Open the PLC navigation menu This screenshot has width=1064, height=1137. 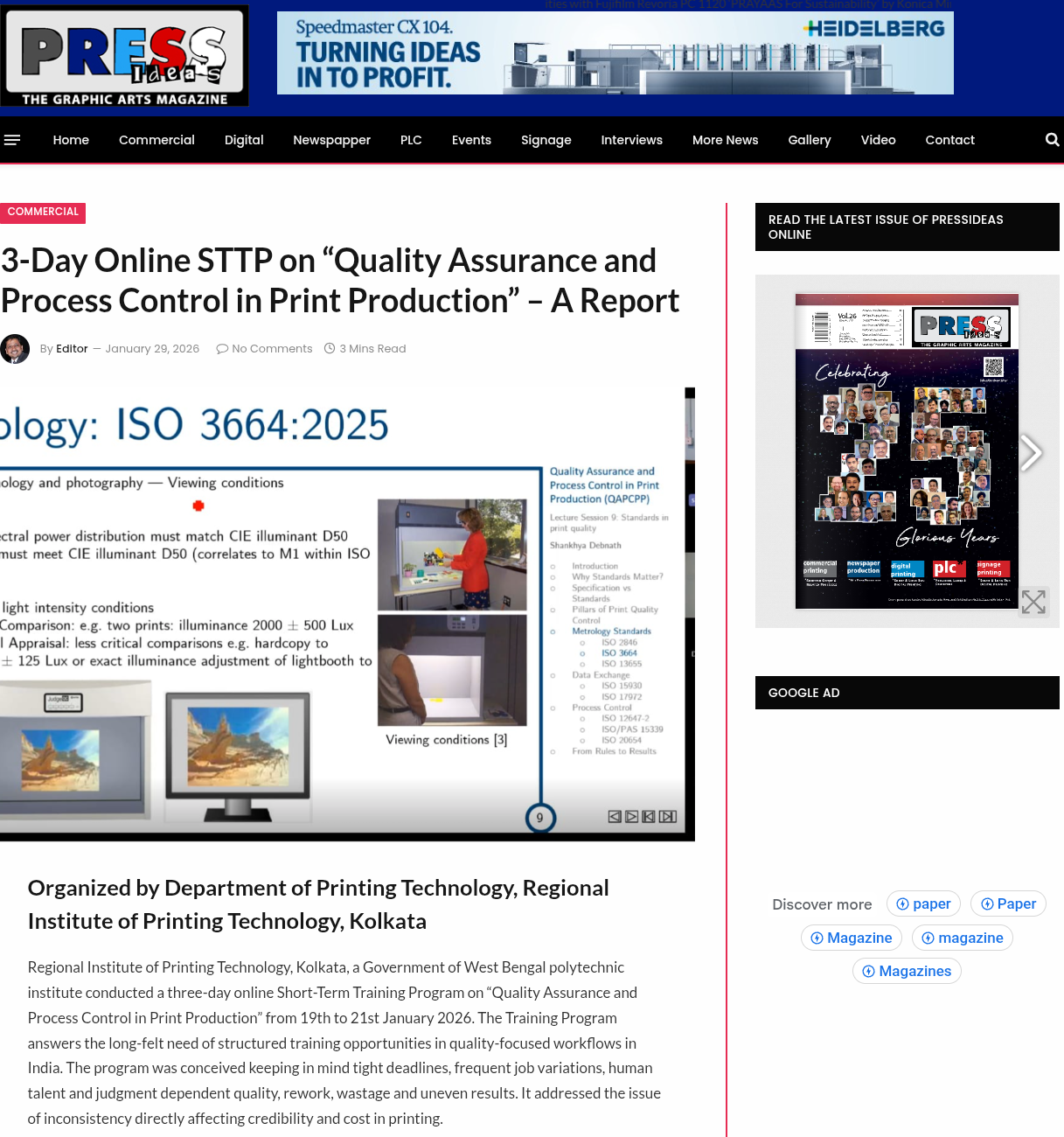tap(411, 140)
